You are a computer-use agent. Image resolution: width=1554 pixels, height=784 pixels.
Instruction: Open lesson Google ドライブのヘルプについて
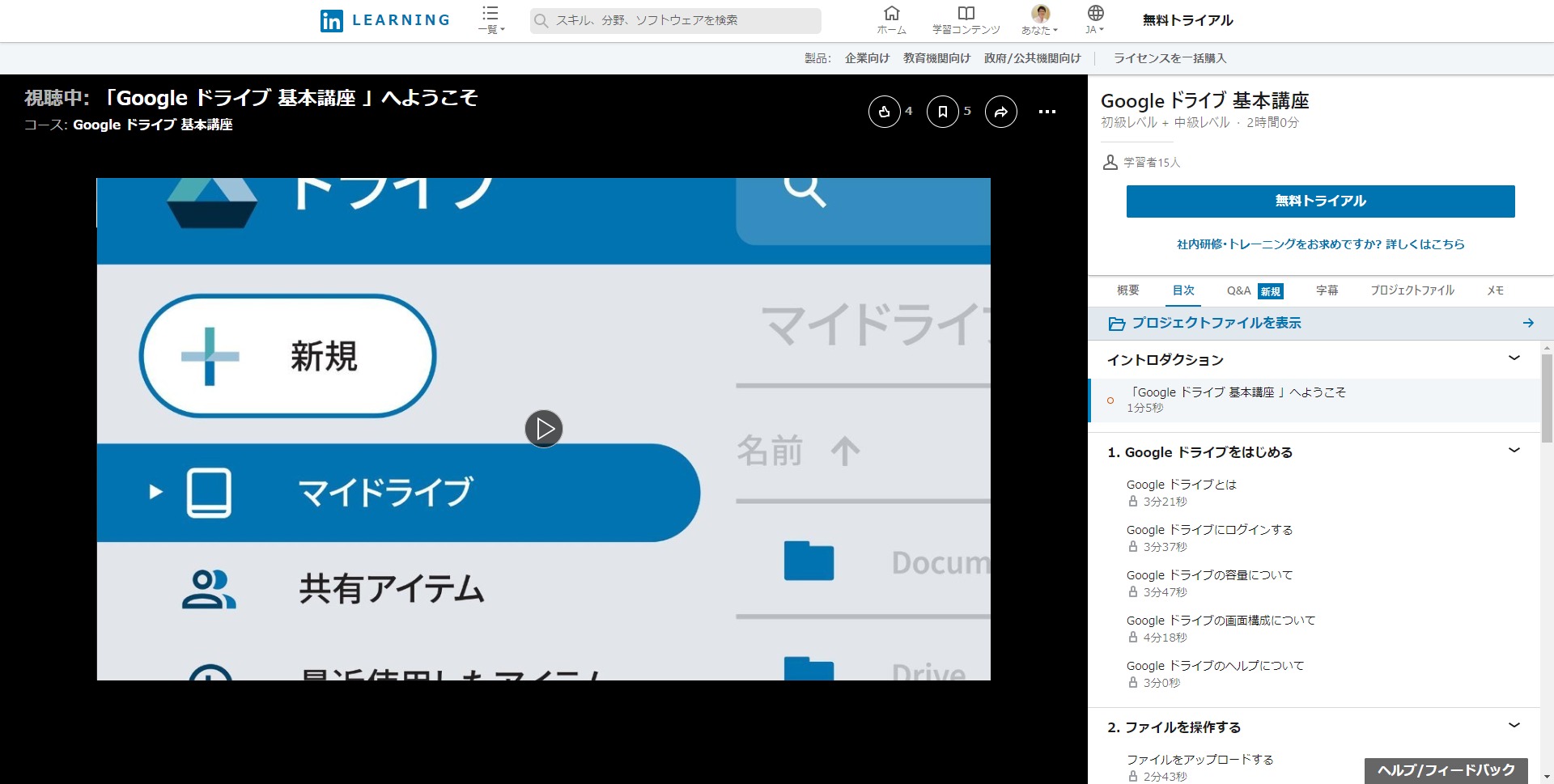pos(1215,665)
